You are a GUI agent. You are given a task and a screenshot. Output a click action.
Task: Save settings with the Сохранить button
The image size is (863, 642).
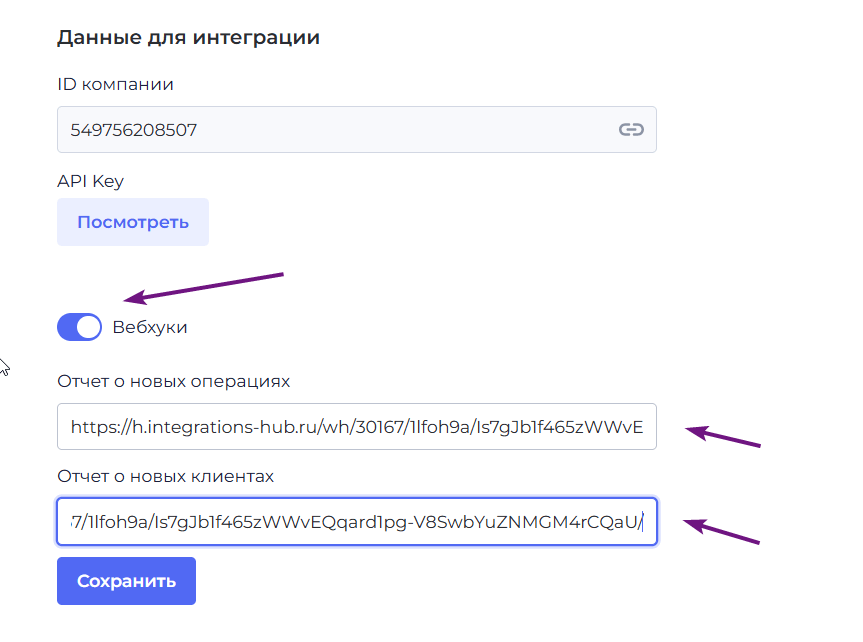tap(127, 581)
